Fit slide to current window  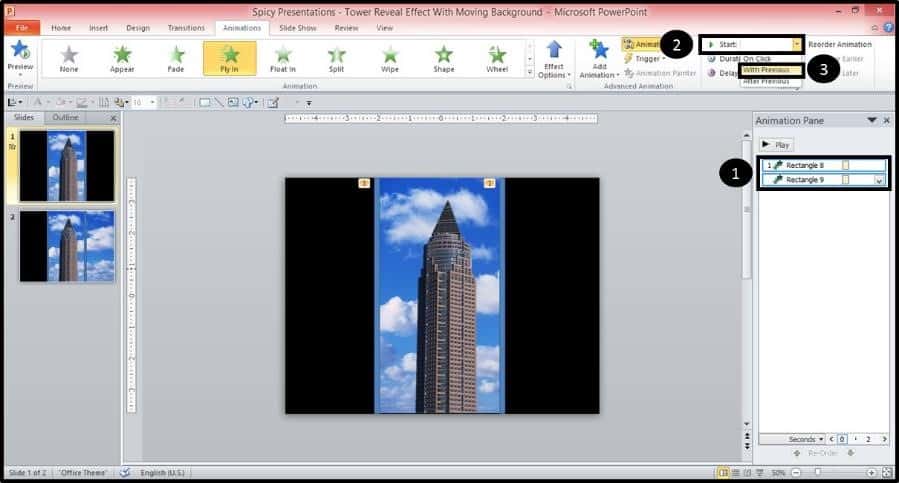pyautogui.click(x=888, y=473)
